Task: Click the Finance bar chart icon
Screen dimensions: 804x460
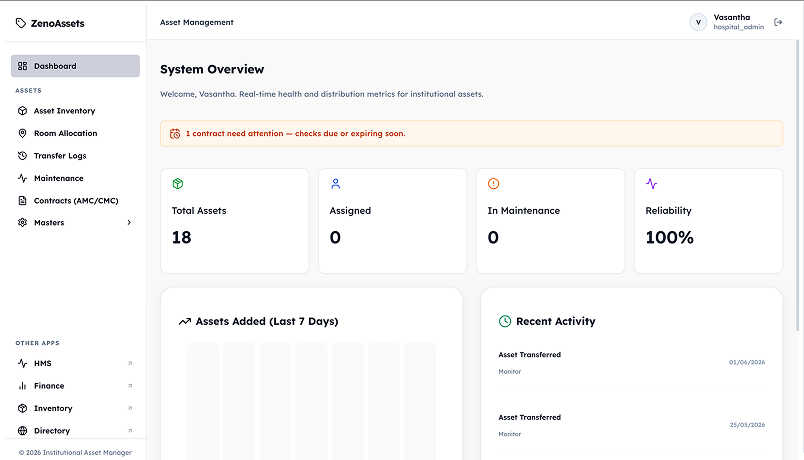Action: (x=22, y=386)
